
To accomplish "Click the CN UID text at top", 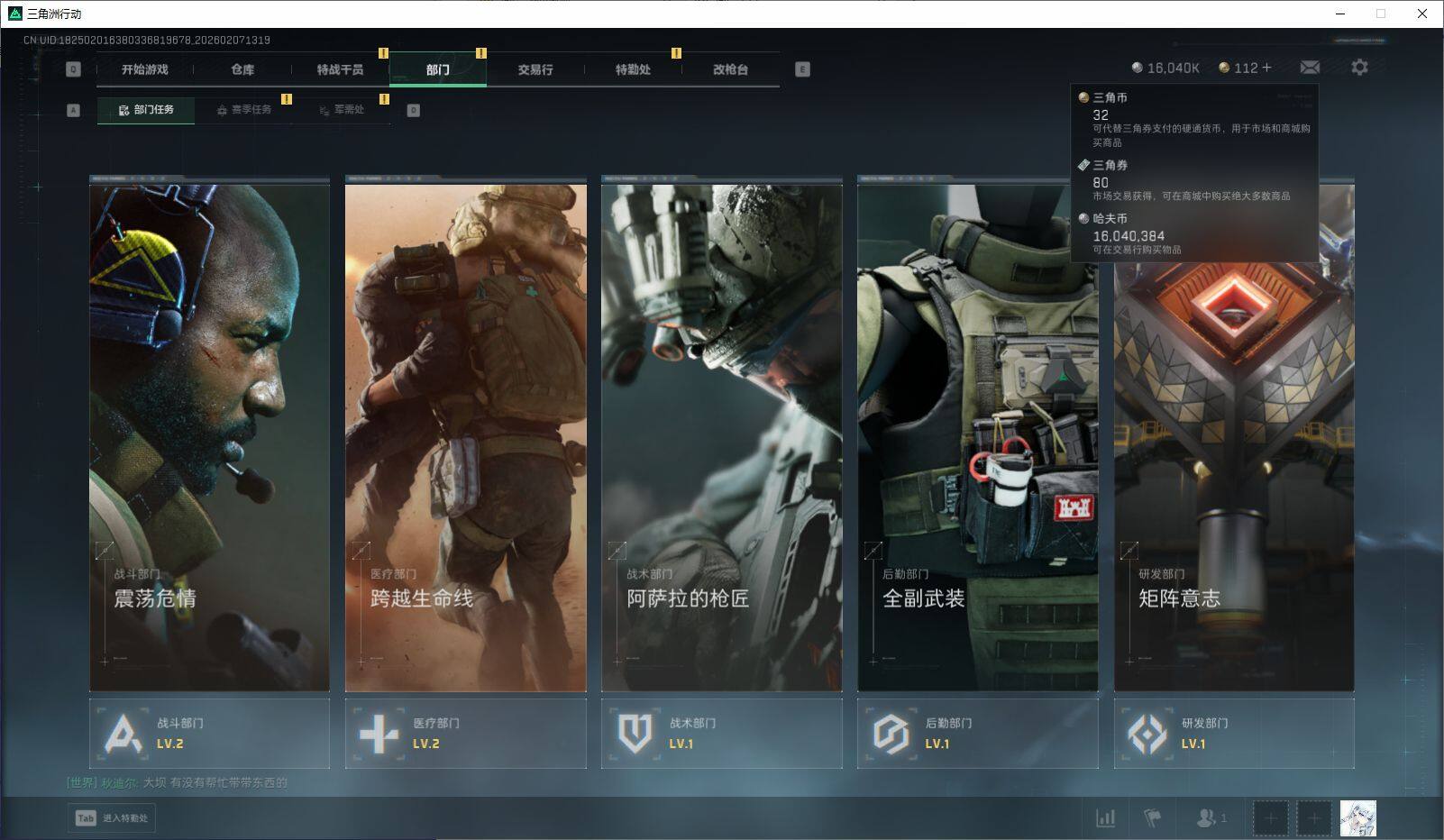I will [x=147, y=40].
